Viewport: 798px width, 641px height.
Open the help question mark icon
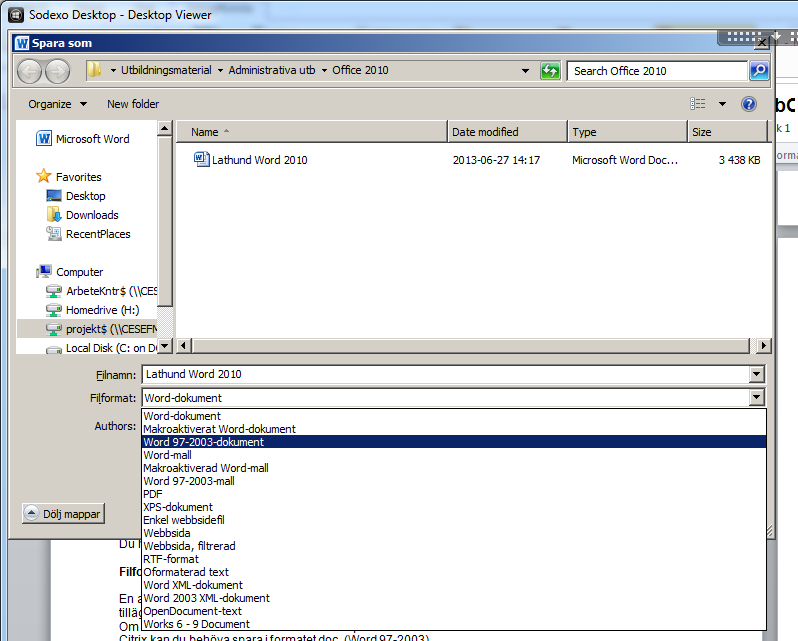[x=749, y=104]
